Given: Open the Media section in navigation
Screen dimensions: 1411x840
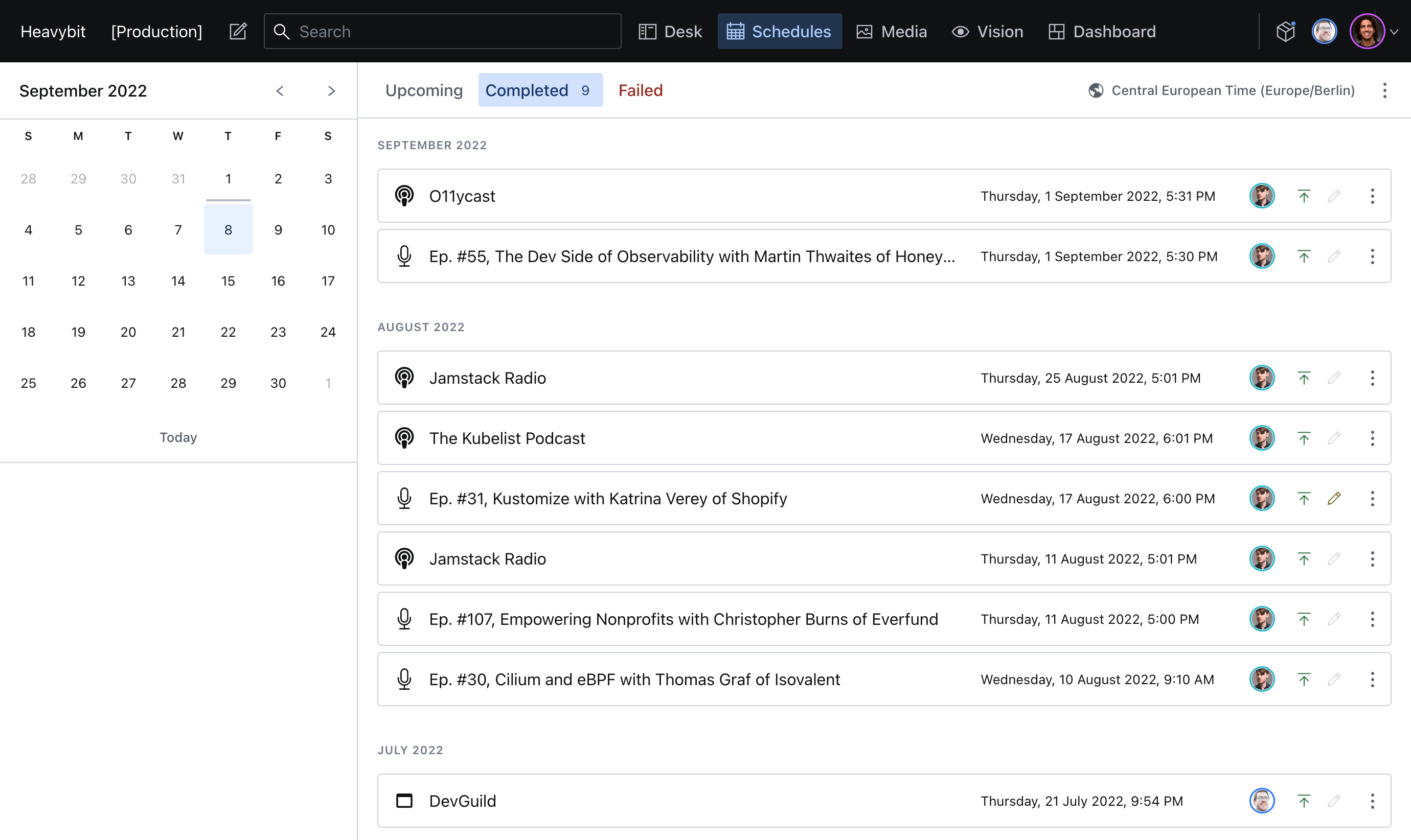Looking at the screenshot, I should click(892, 32).
